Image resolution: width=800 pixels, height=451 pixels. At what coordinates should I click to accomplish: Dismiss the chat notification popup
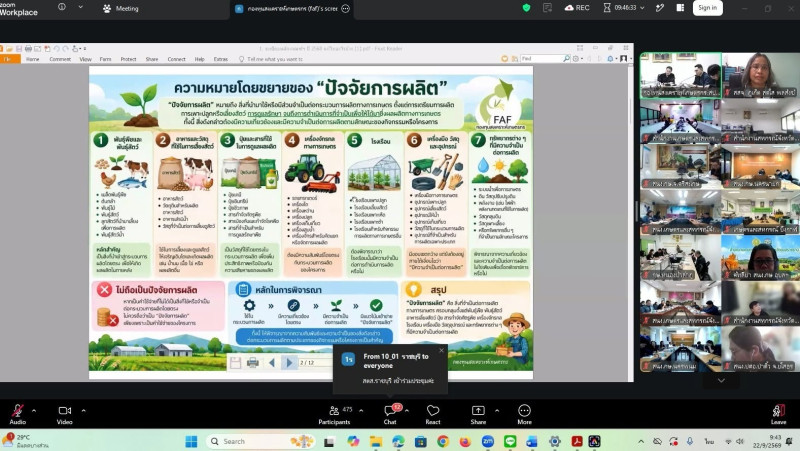(442, 350)
